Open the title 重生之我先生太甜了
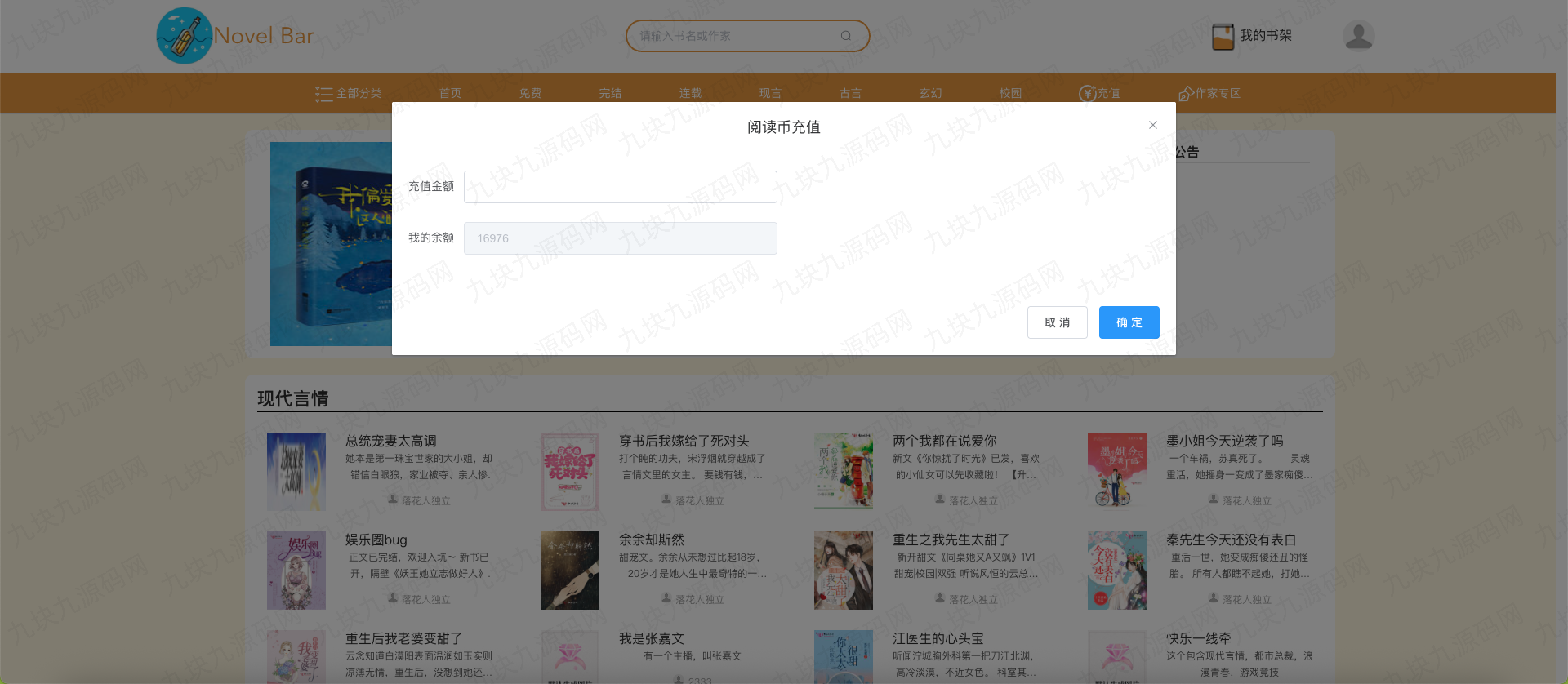The height and width of the screenshot is (684, 1568). click(x=951, y=540)
